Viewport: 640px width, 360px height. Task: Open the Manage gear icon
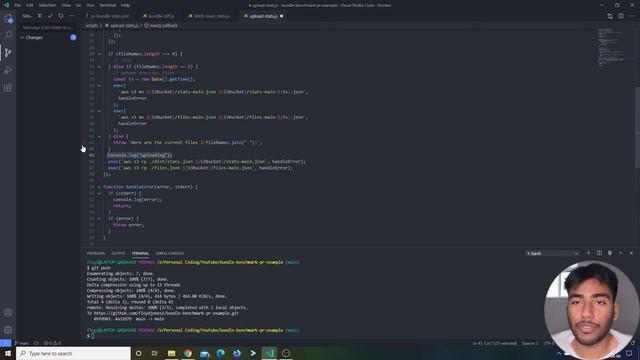(8, 330)
